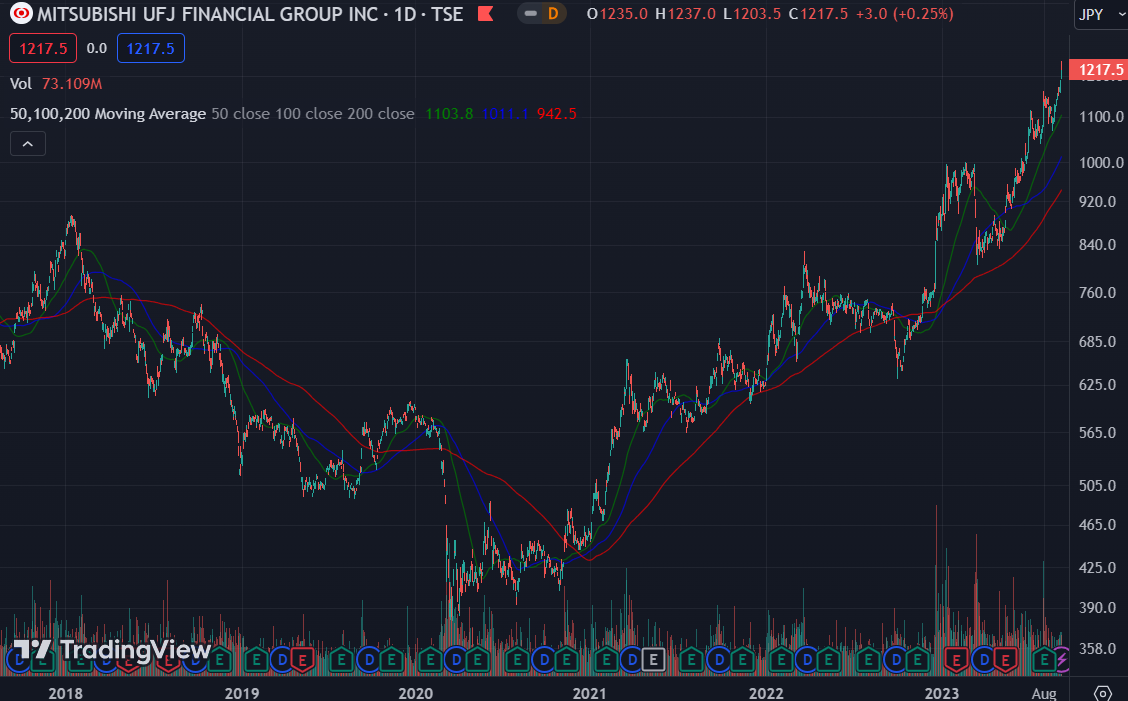1128x701 pixels.
Task: Click the orange D data status indicator
Action: point(552,13)
